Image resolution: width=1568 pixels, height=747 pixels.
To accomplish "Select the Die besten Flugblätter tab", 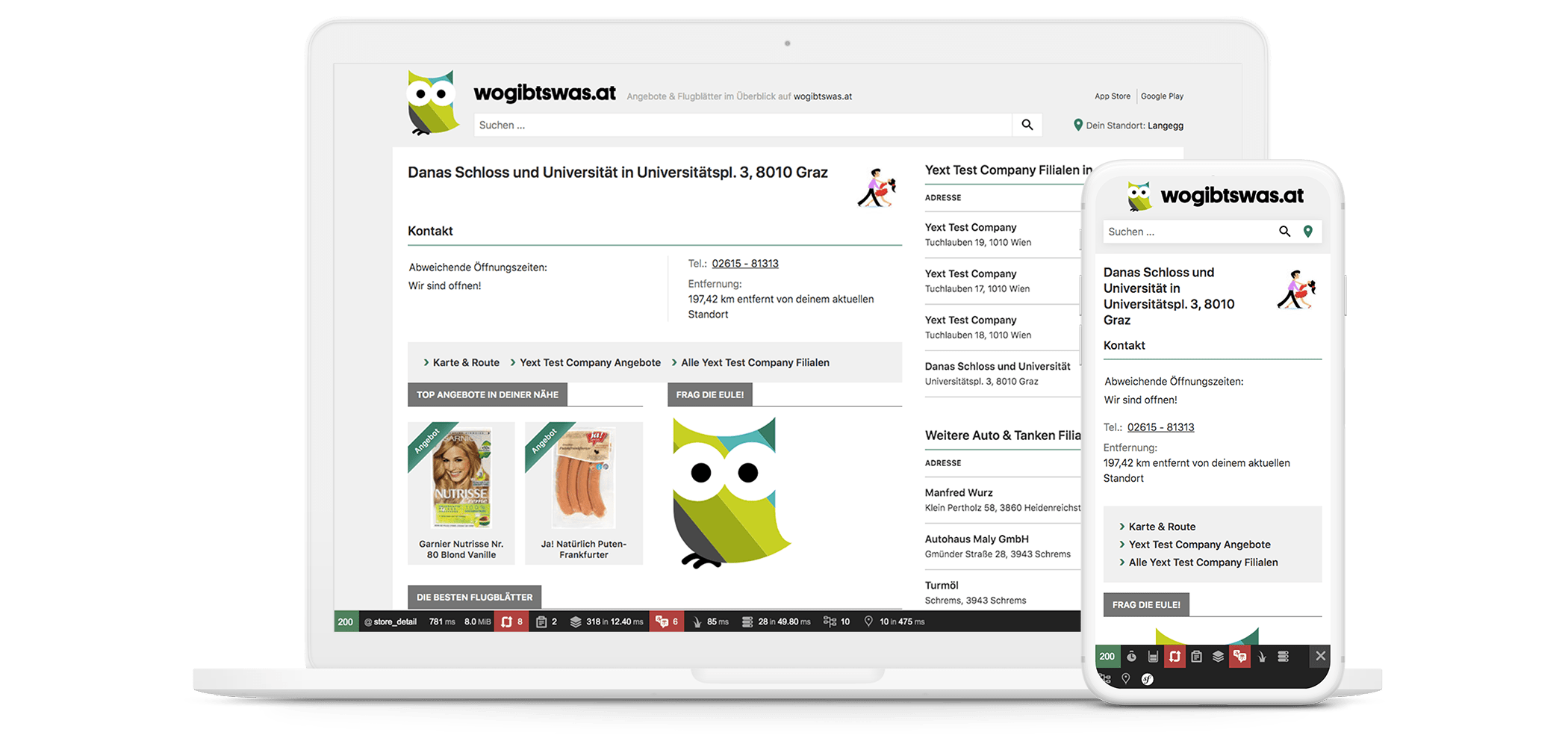I will pyautogui.click(x=474, y=597).
